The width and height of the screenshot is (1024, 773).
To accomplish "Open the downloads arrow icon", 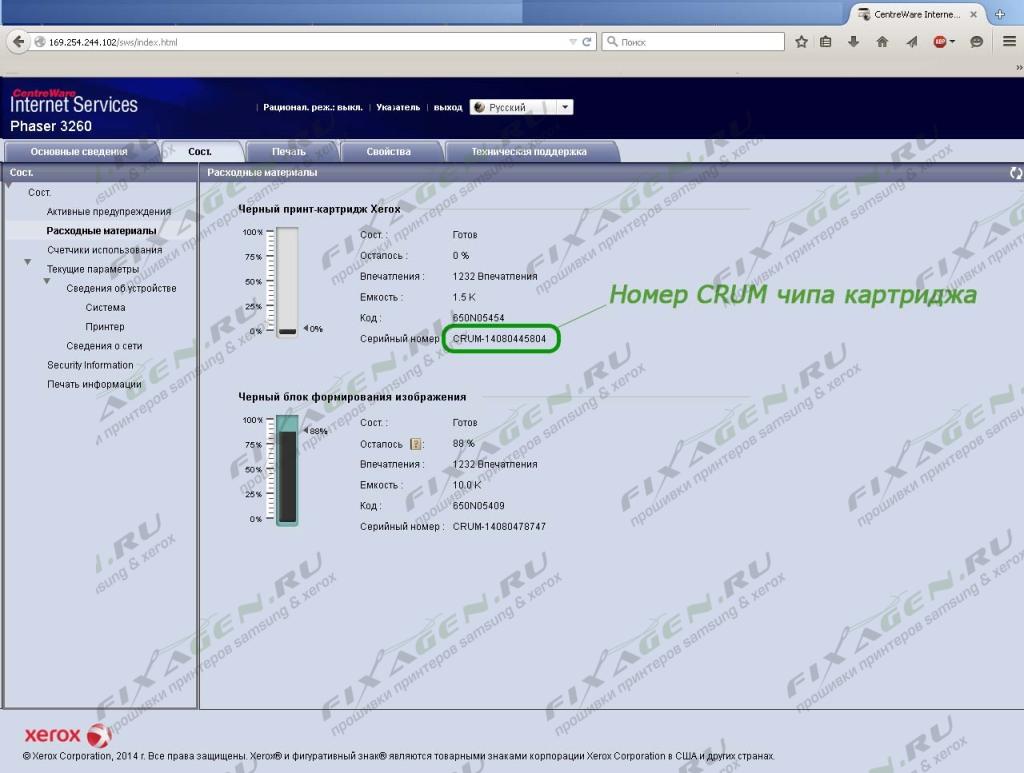I will coord(854,42).
